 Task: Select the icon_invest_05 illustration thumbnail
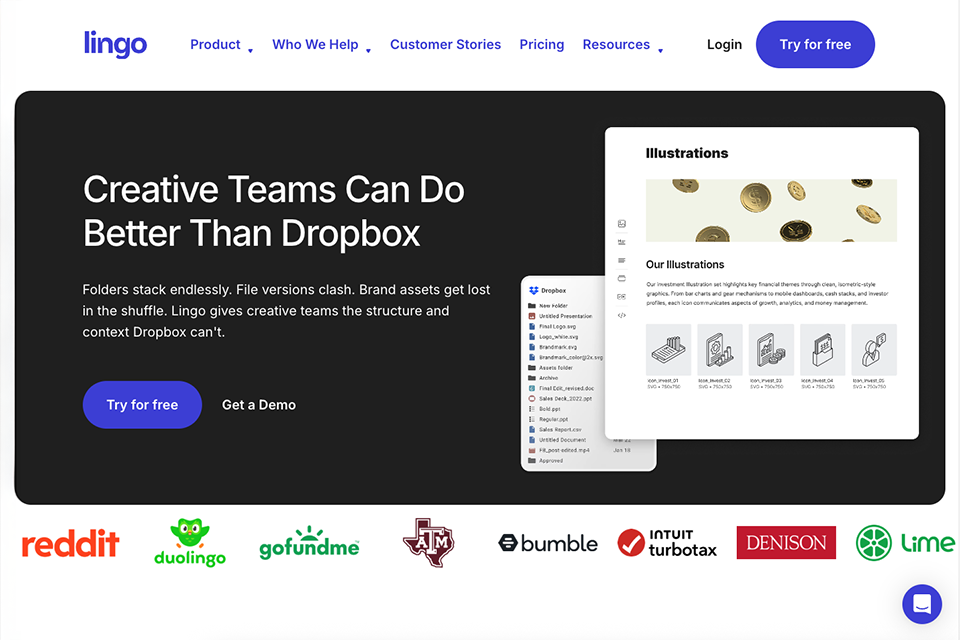click(874, 350)
